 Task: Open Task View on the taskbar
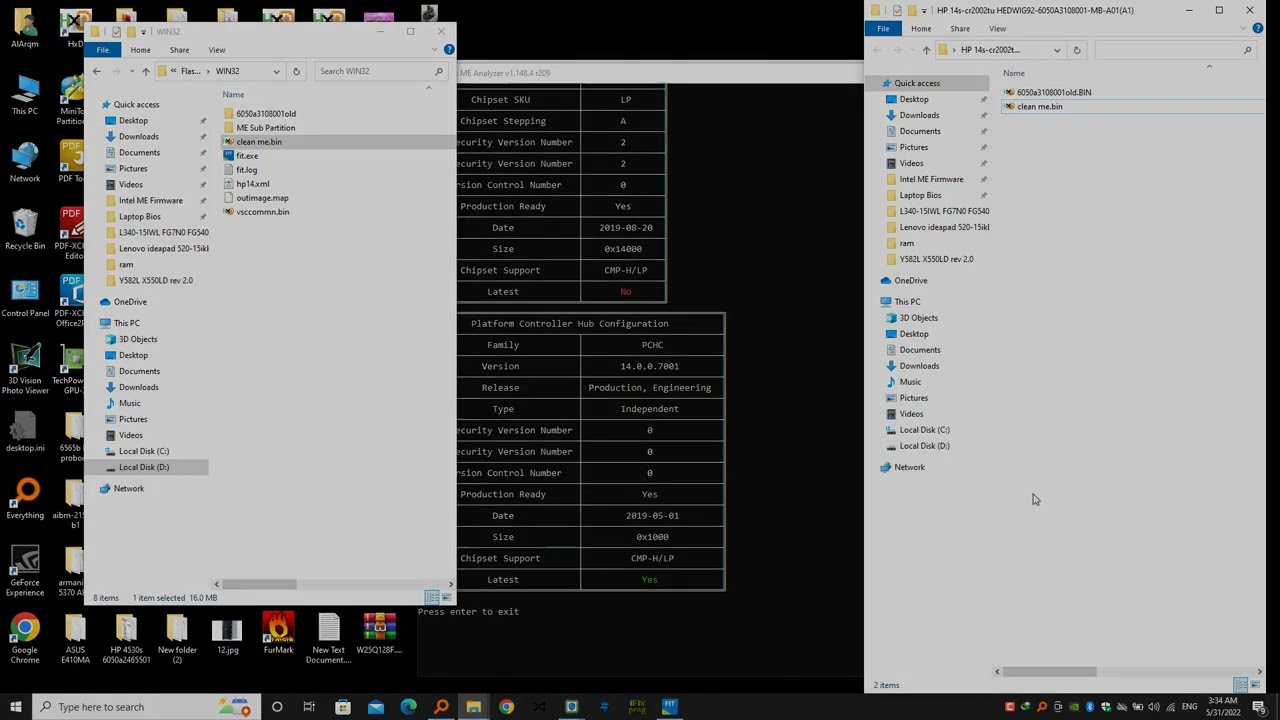[x=309, y=707]
